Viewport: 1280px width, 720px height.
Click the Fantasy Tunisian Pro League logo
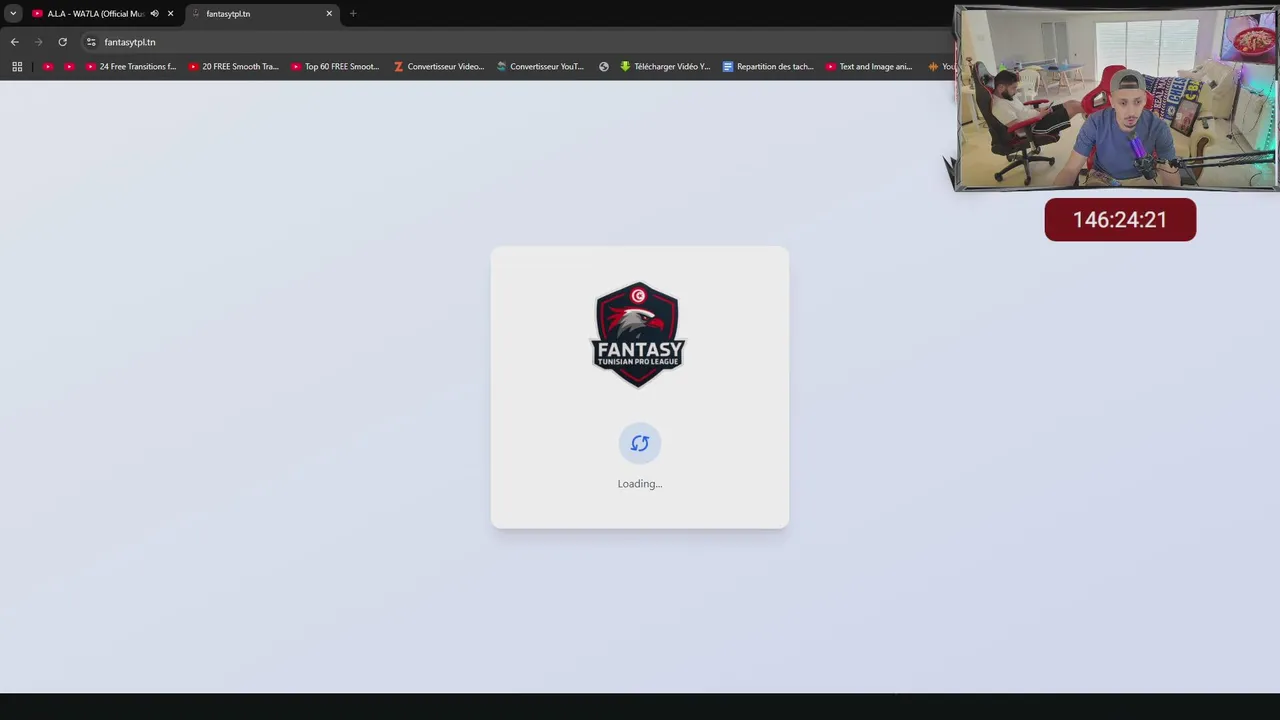(x=638, y=334)
